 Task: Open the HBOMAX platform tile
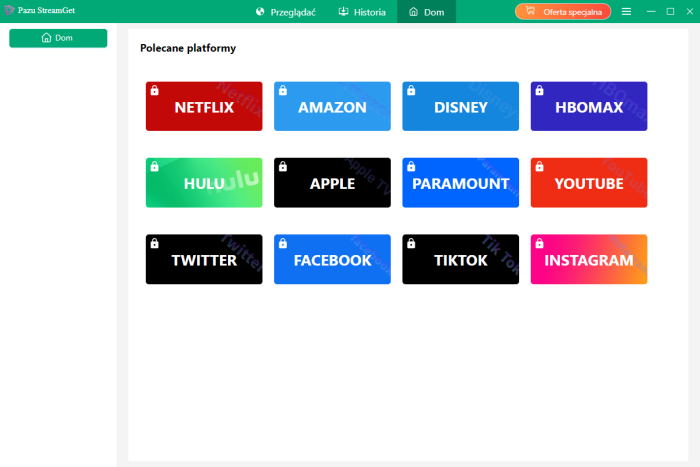click(589, 106)
